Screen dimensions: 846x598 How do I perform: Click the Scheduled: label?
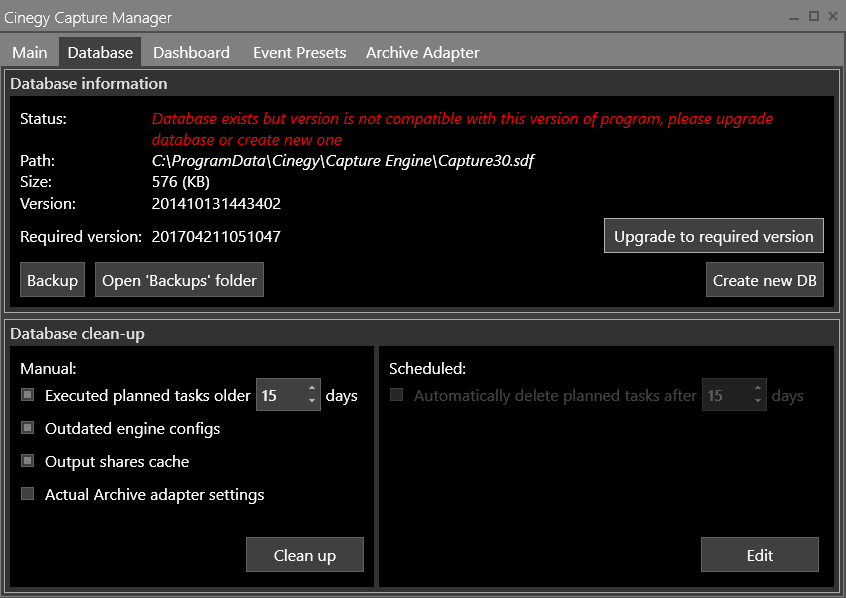coord(427,369)
